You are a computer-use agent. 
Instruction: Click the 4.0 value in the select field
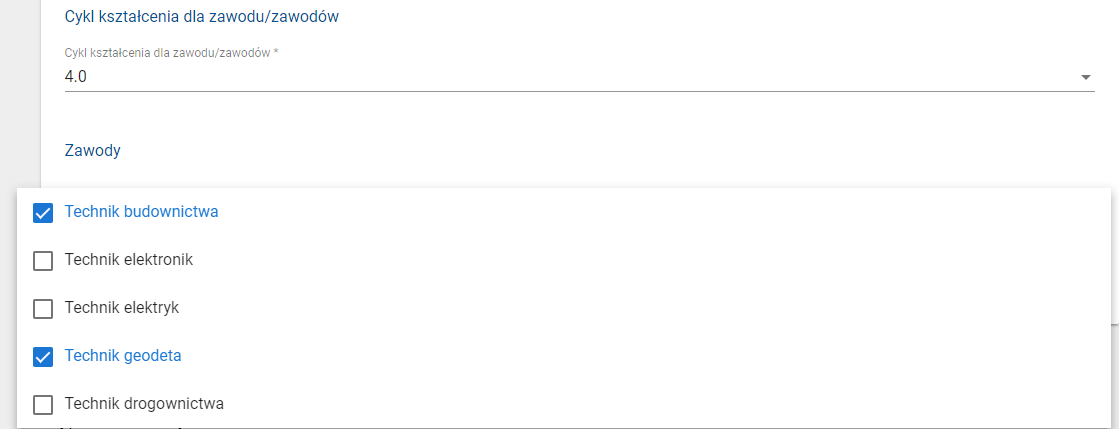click(x=76, y=76)
